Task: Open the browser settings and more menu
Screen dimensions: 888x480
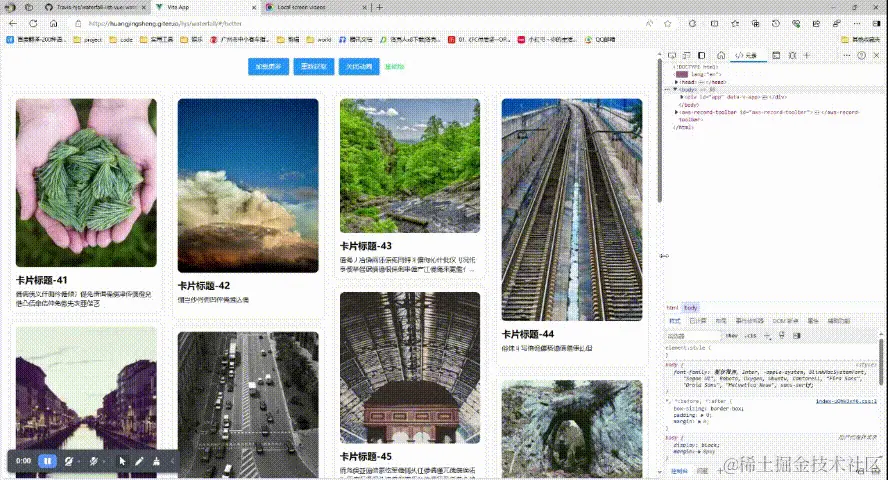Action: pos(857,24)
